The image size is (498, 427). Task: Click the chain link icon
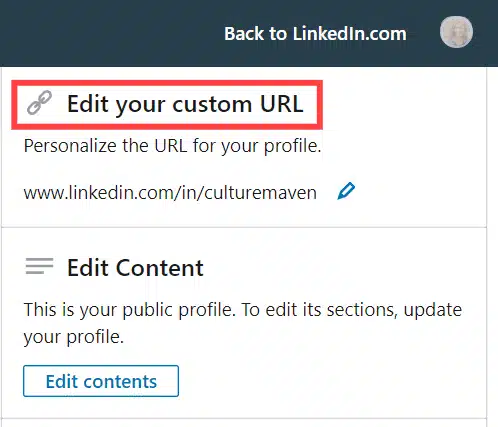[x=39, y=102]
